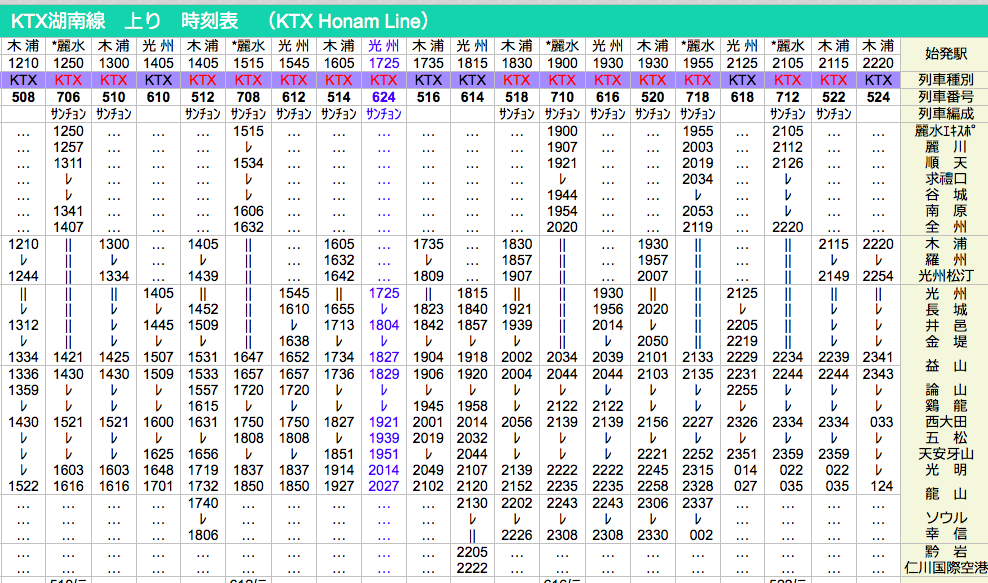The width and height of the screenshot is (988, 583).
Task: Select the 論山 station label
Action: [x=946, y=390]
